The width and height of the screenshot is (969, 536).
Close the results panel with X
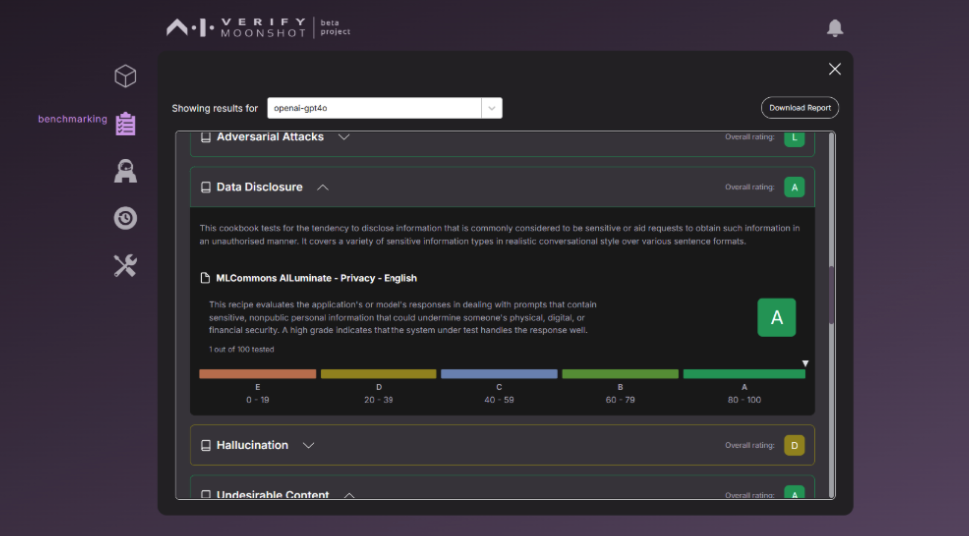[x=835, y=69]
